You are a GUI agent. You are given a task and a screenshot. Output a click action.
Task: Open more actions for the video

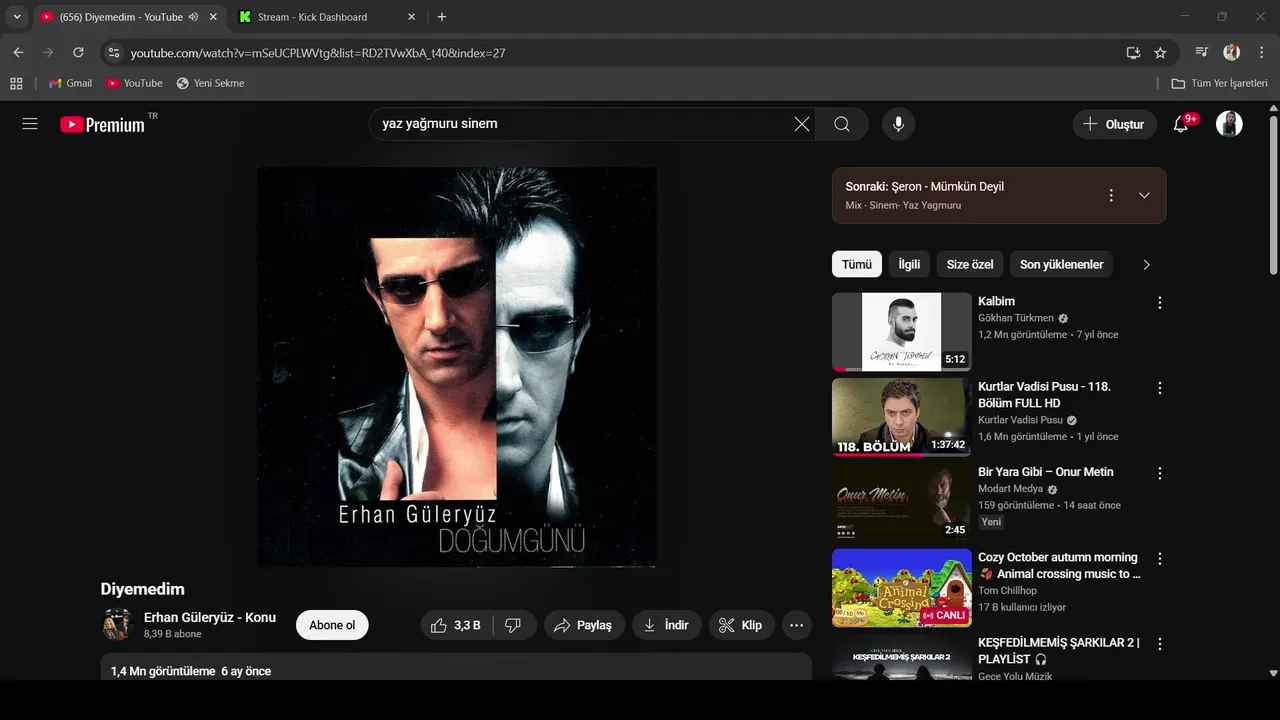[x=796, y=625]
